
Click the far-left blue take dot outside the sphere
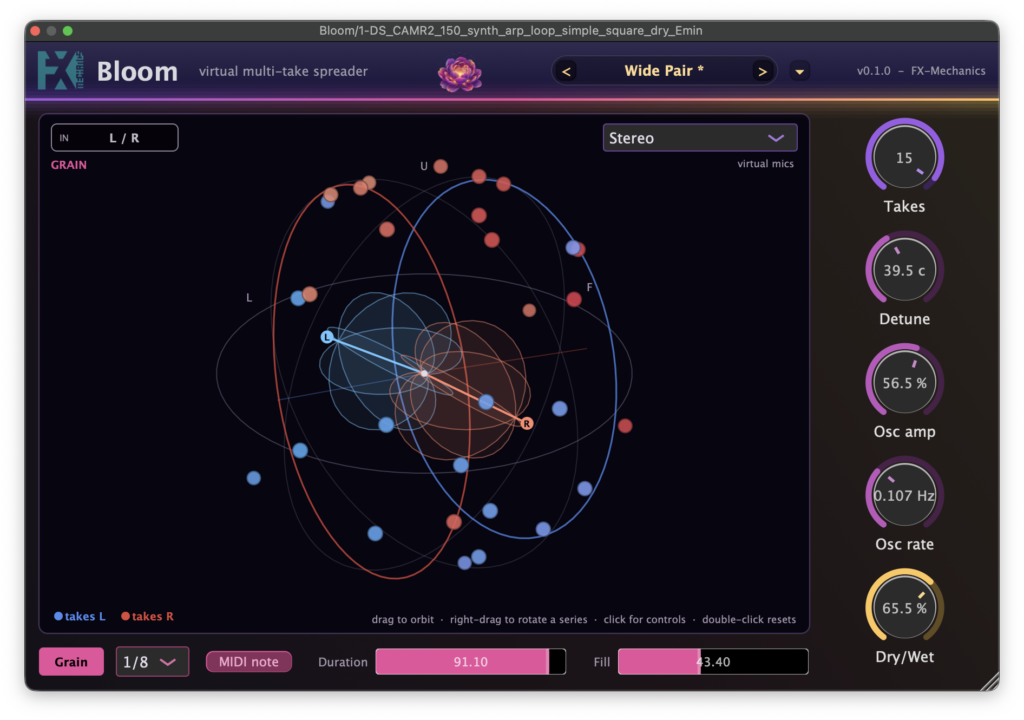(x=253, y=478)
